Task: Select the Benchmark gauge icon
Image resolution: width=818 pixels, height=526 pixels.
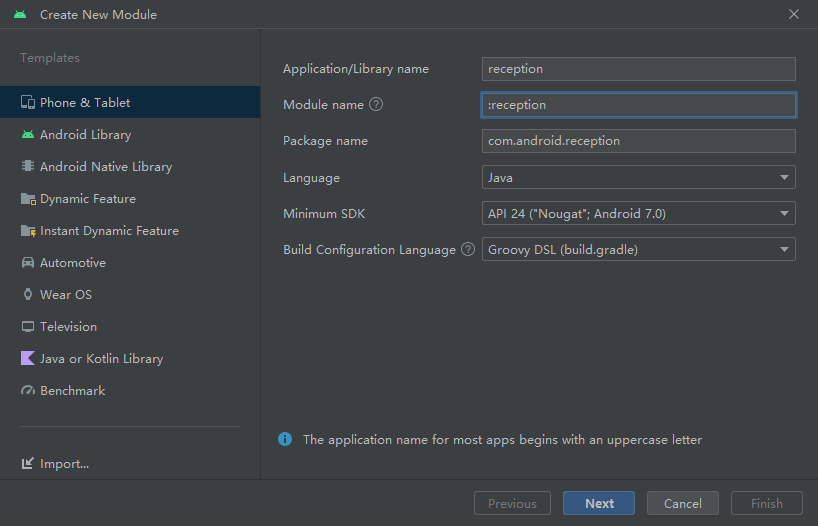Action: (x=28, y=391)
